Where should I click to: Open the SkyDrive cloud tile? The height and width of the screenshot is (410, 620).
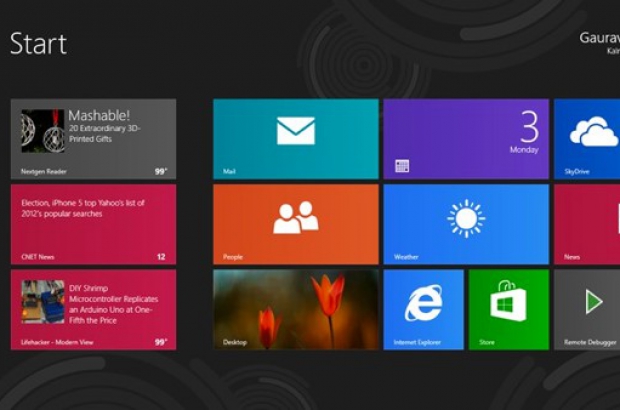click(x=592, y=133)
